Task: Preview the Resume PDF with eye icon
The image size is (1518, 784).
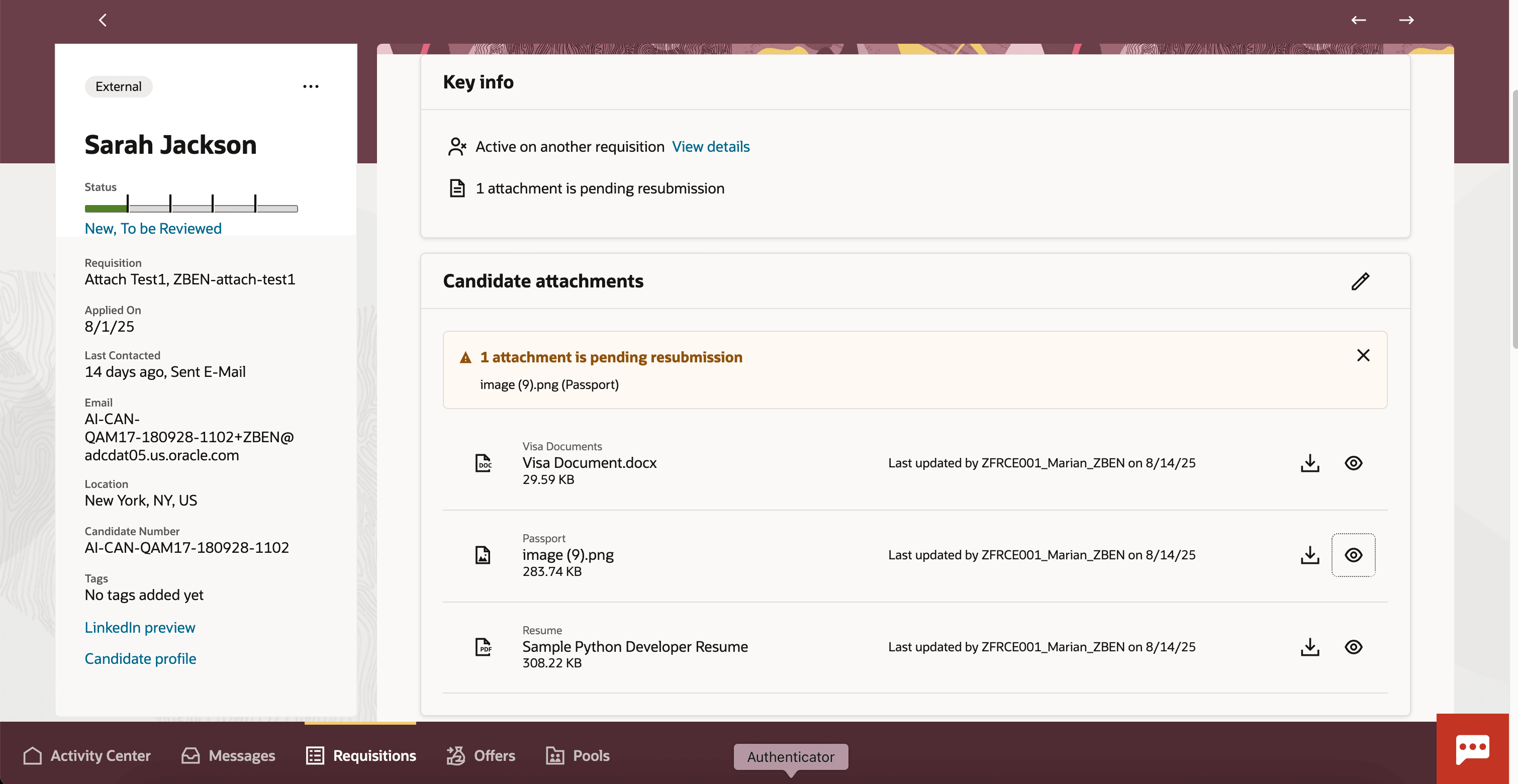Action: tap(1353, 647)
